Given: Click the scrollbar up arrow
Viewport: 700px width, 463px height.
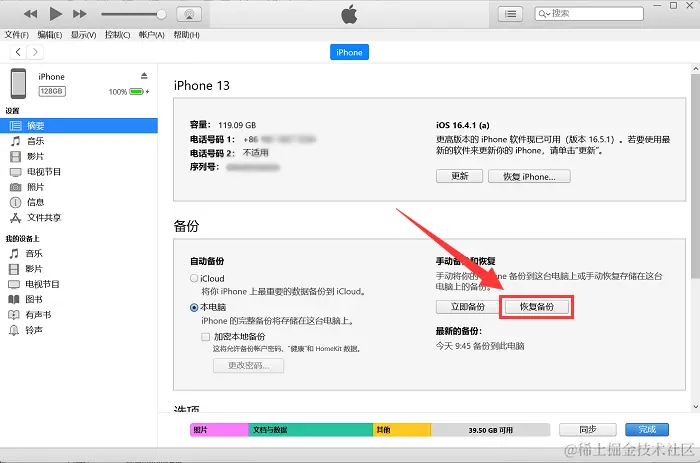Looking at the screenshot, I should (696, 69).
